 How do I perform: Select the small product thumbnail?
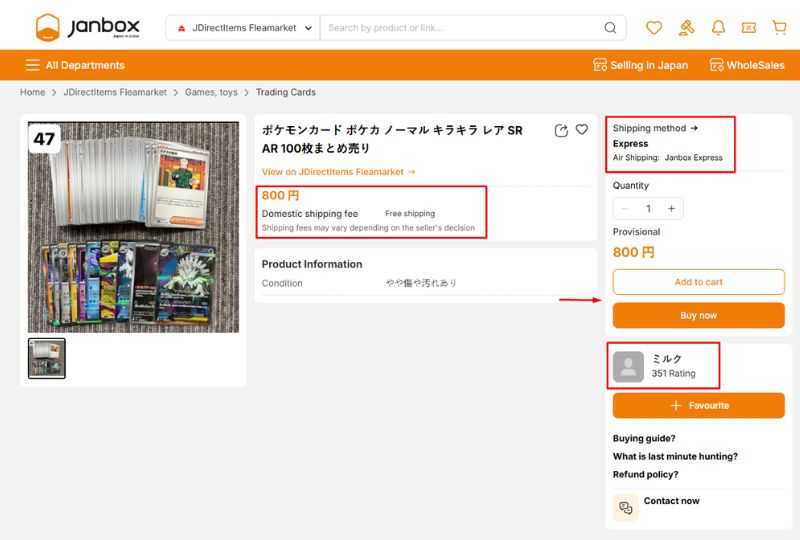tap(46, 358)
